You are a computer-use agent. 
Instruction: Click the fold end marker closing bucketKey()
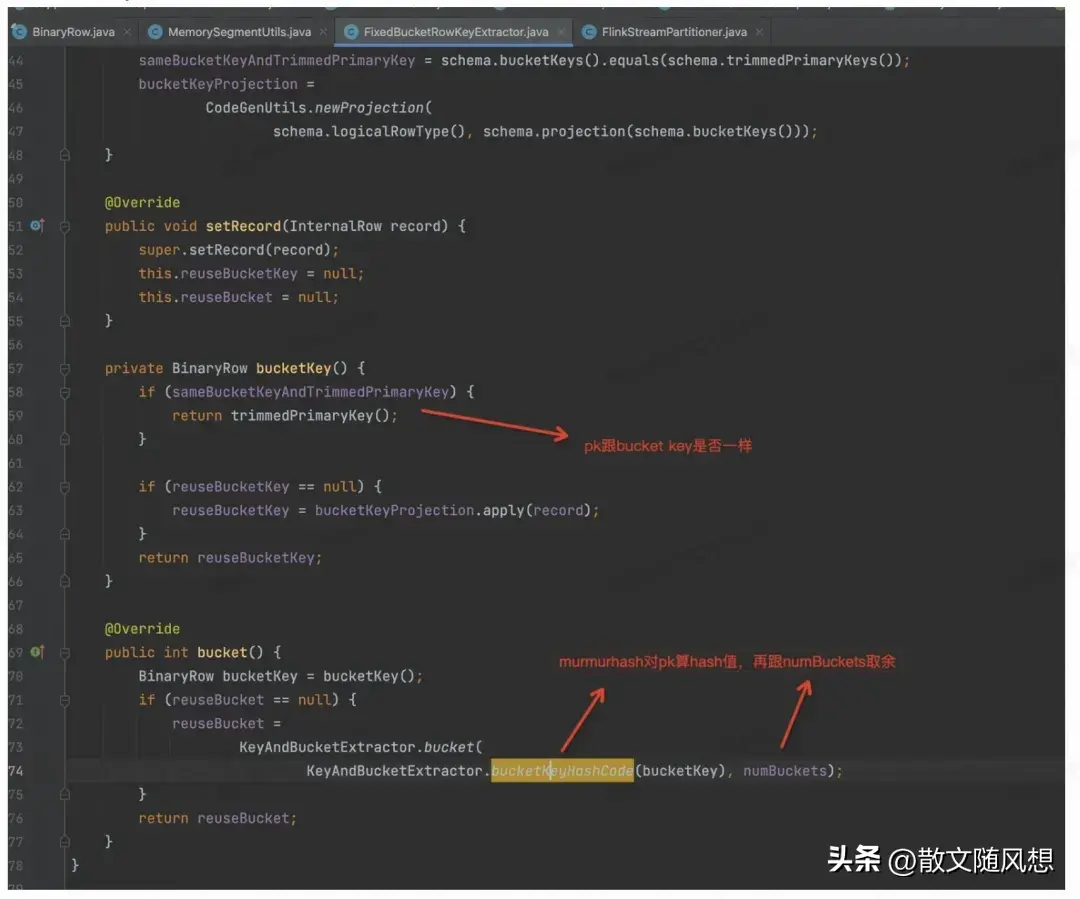pyautogui.click(x=65, y=581)
